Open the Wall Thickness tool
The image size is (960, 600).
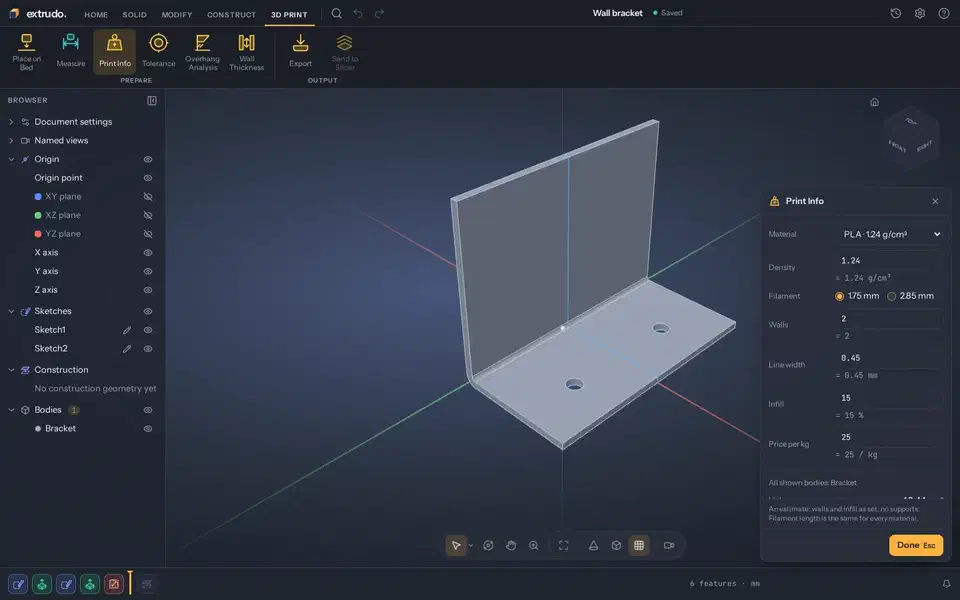tap(247, 52)
